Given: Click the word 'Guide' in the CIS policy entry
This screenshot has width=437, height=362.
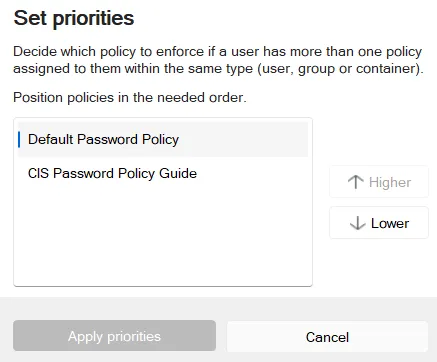Looking at the screenshot, I should (178, 173).
